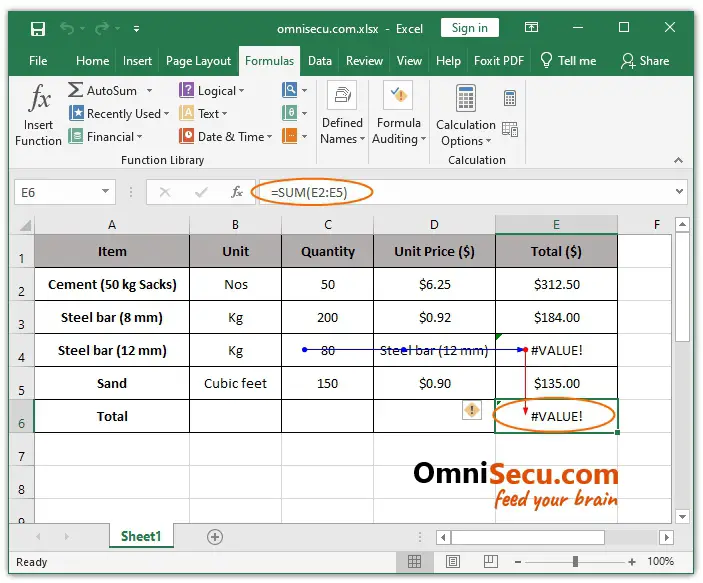Expand the formula bar chevron

(679, 191)
